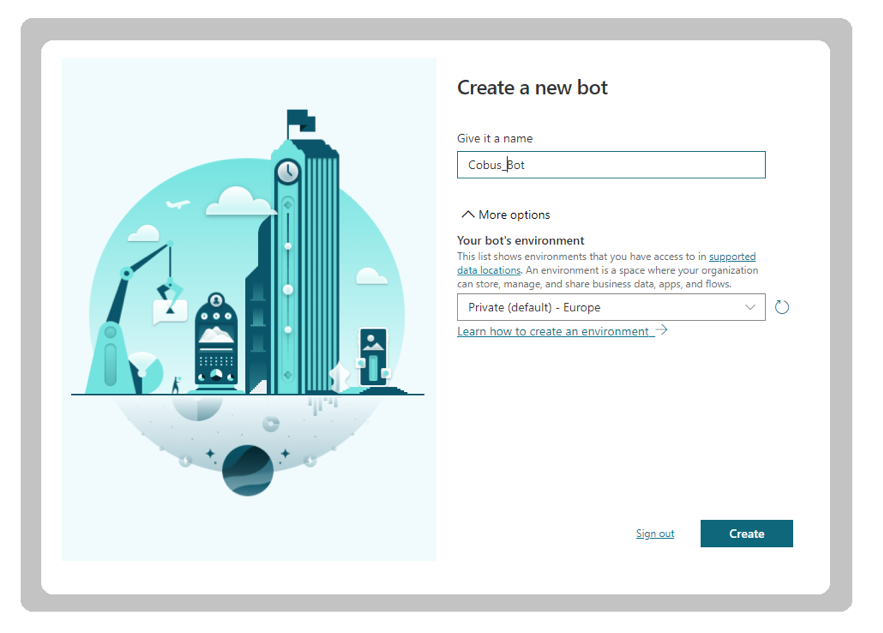Click the Your bot's environment label
883x633 pixels.
click(x=520, y=240)
